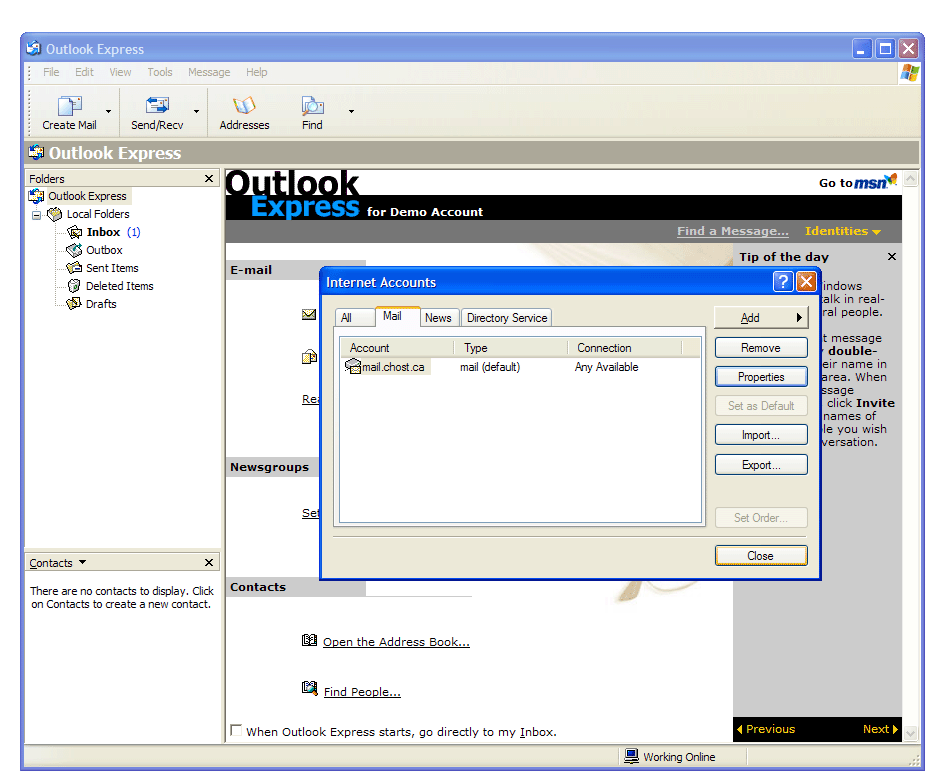
Task: Click the Add button with arrow
Action: [x=761, y=317]
